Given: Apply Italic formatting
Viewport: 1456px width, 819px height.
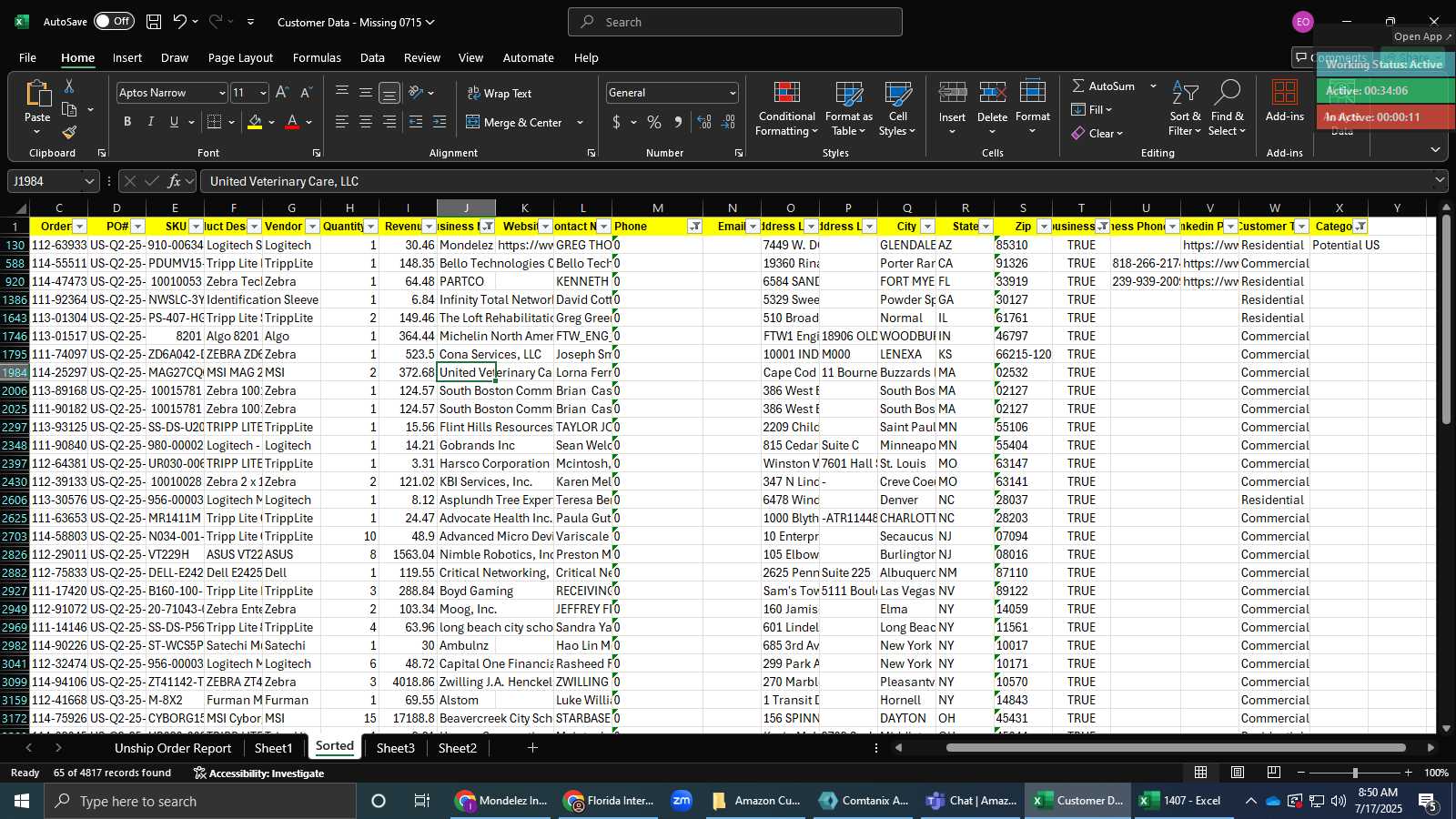Looking at the screenshot, I should (151, 122).
